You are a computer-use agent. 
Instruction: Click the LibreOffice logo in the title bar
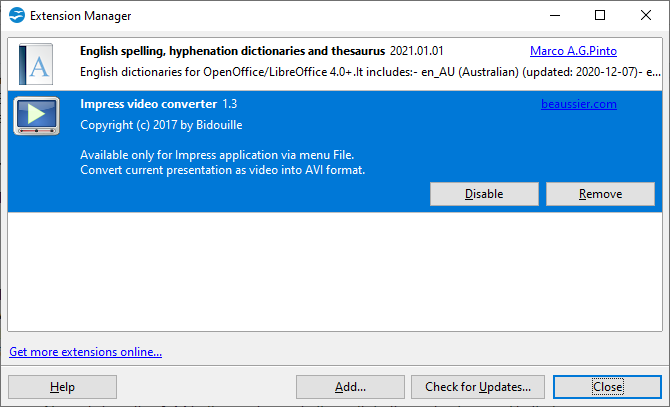[17, 15]
